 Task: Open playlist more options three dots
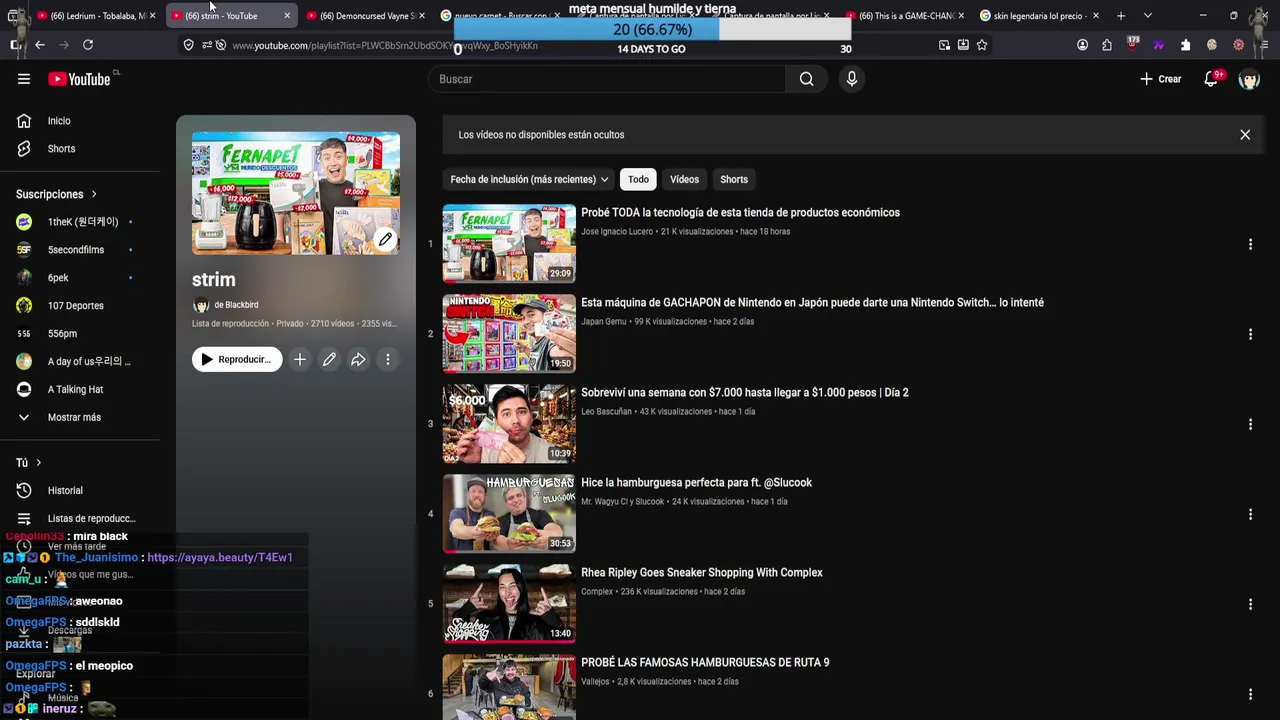click(x=388, y=360)
